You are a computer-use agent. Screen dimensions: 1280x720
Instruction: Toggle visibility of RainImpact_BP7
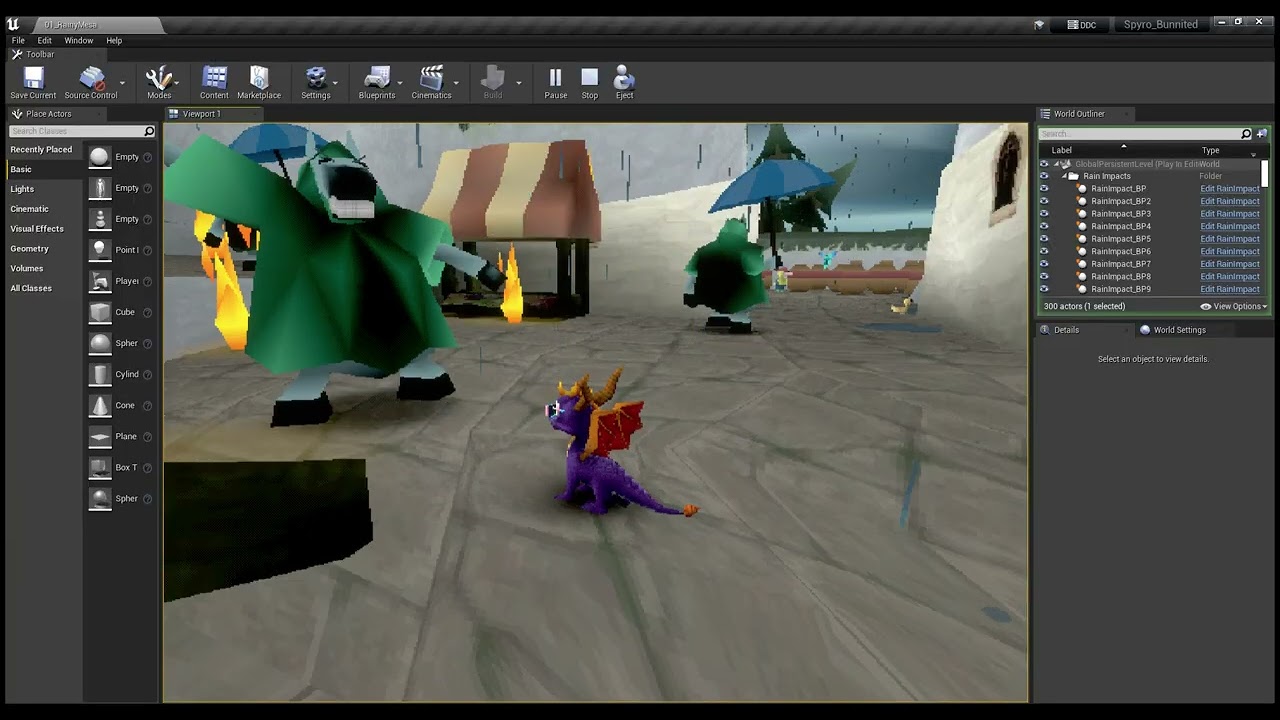(x=1044, y=264)
